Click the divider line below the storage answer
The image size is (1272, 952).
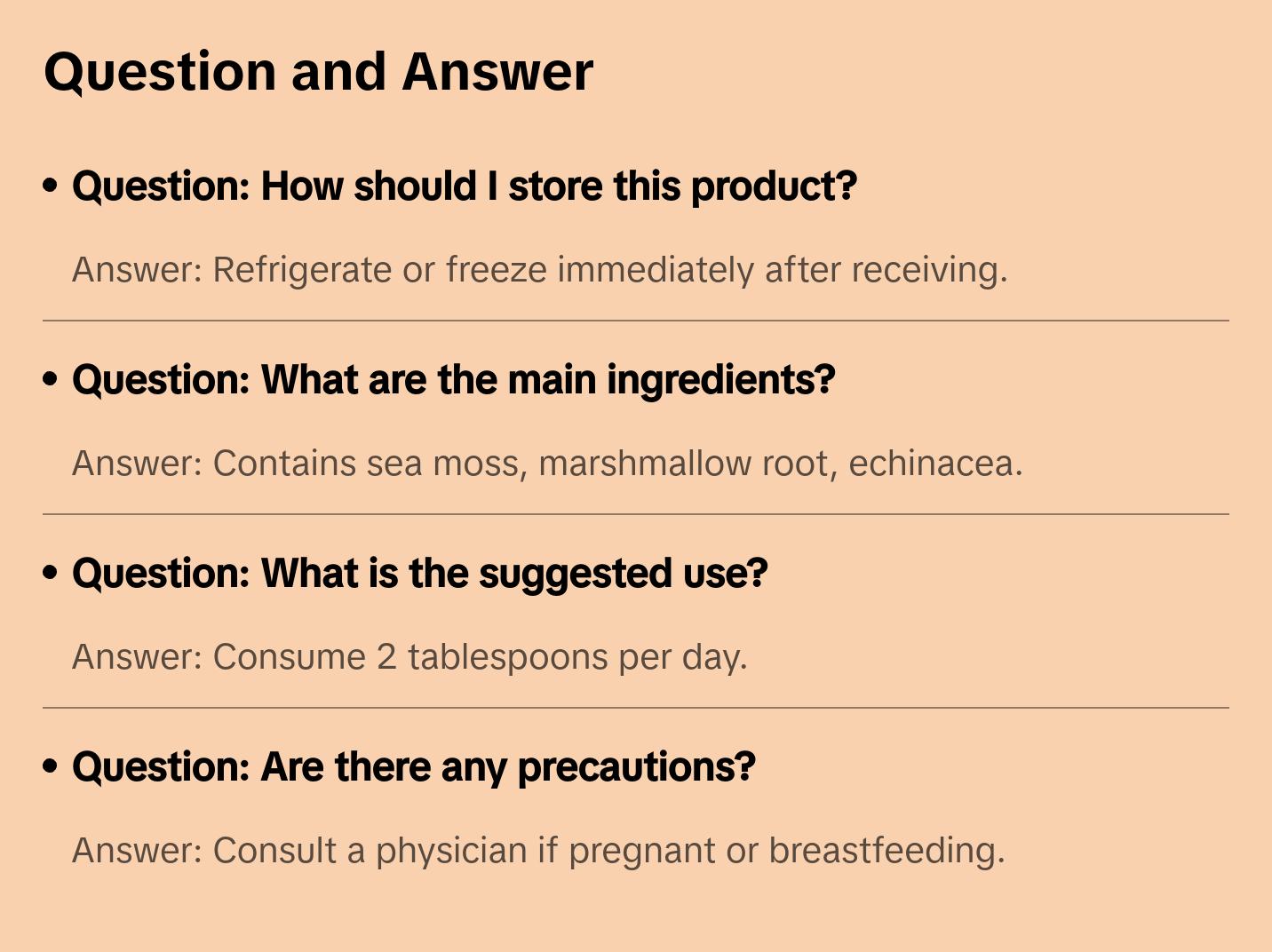(636, 321)
